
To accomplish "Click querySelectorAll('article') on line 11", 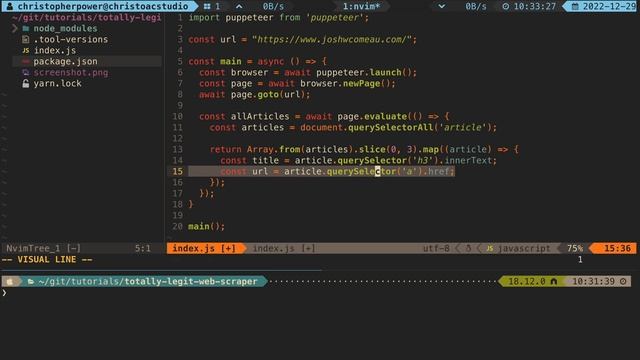I will pos(420,128).
